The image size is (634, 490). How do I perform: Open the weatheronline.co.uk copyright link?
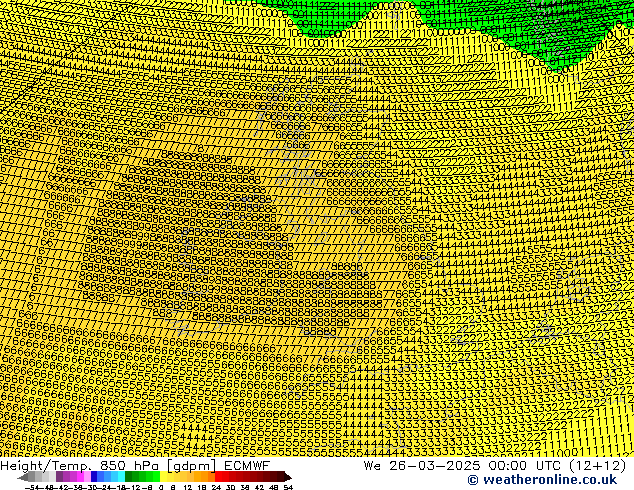pyautogui.click(x=542, y=480)
